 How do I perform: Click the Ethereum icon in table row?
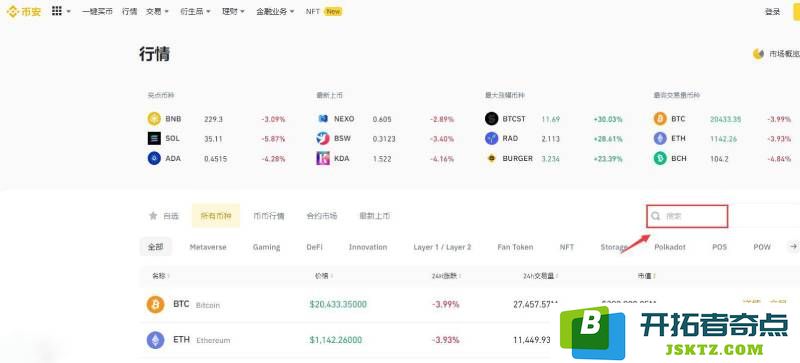(155, 340)
